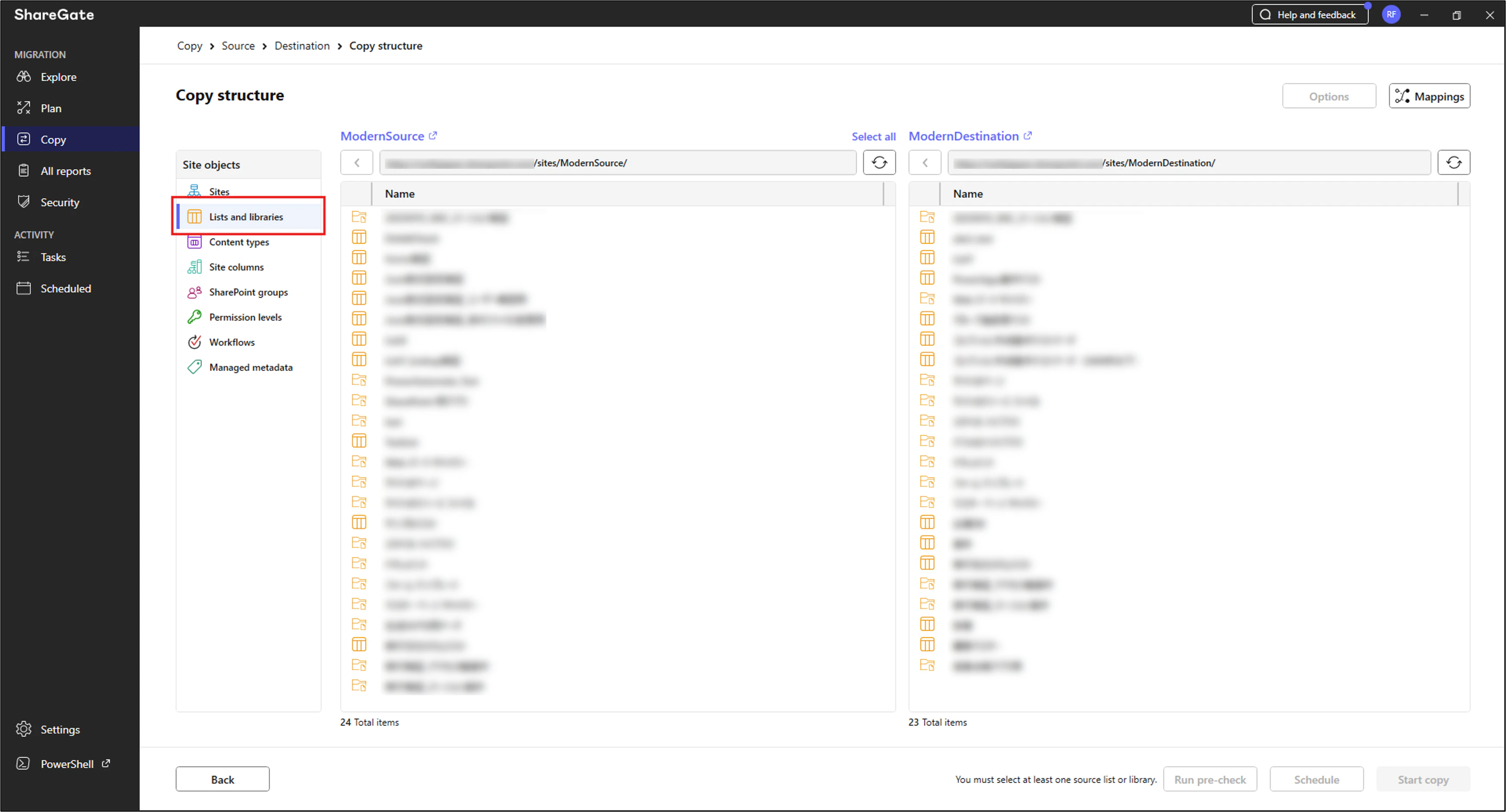The height and width of the screenshot is (812, 1506).
Task: Click Select all for source items
Action: [x=873, y=137]
